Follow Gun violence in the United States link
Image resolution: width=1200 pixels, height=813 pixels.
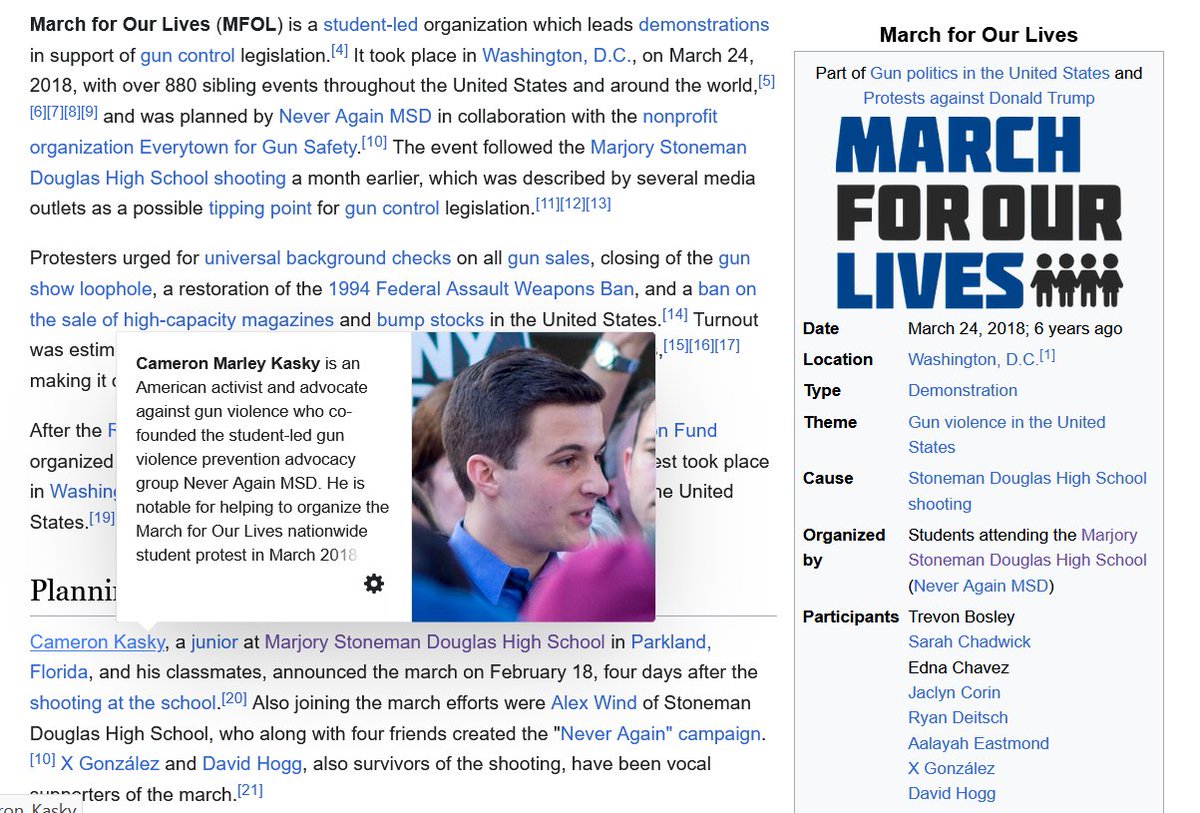(1007, 435)
